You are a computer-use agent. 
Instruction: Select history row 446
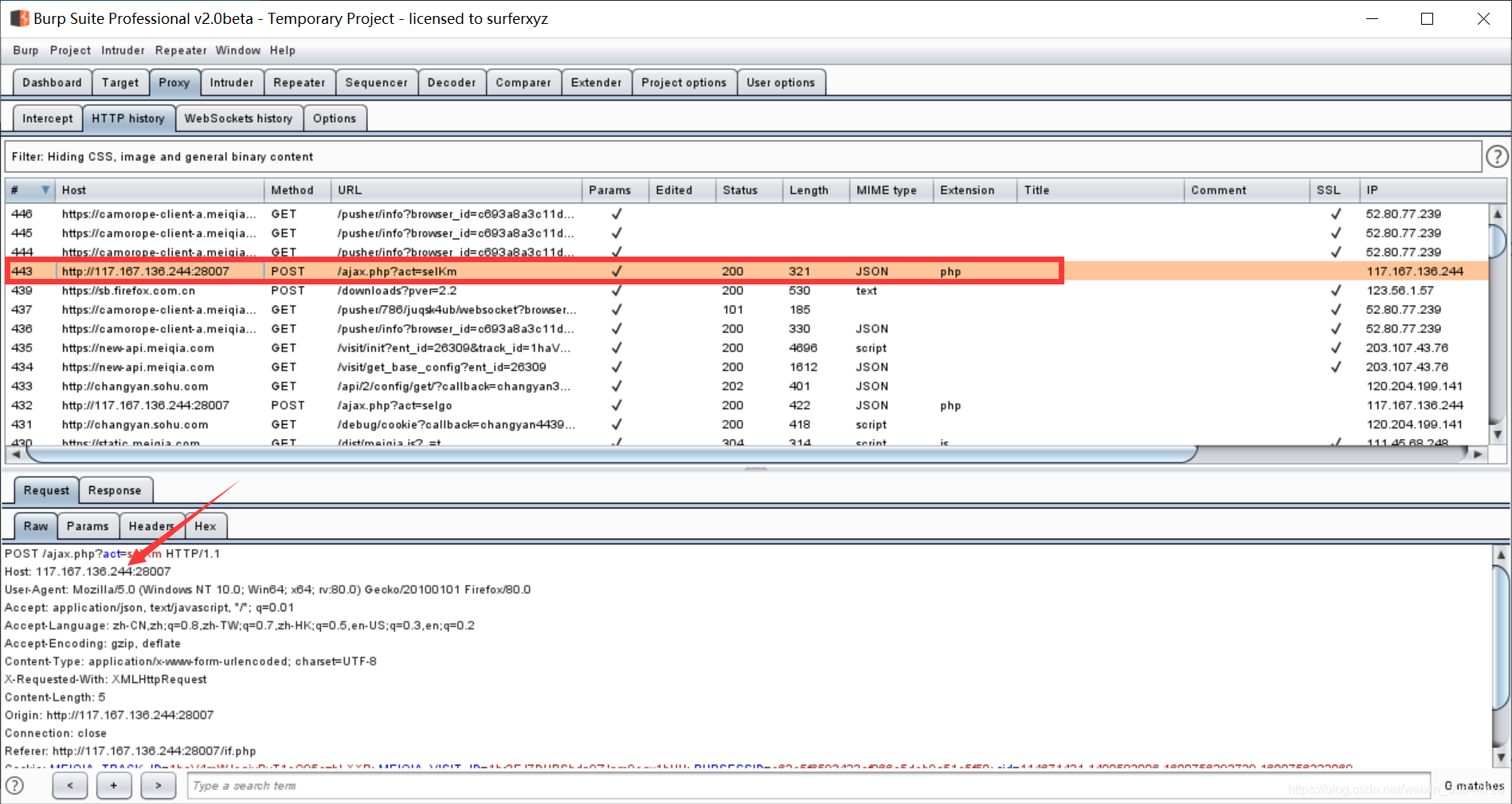tap(746, 214)
